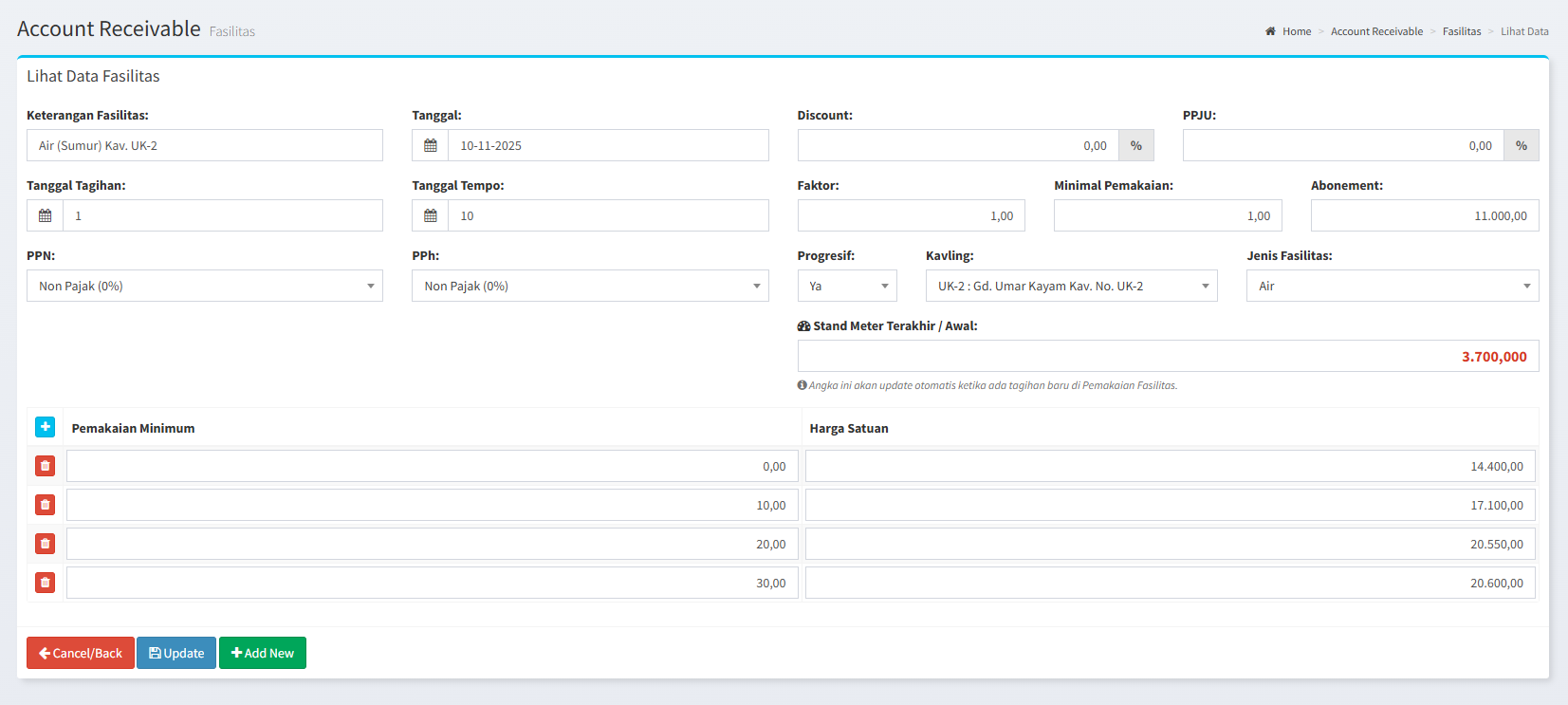Expand the Jenis Fasilitas dropdown
The image size is (1568, 705).
[1392, 286]
